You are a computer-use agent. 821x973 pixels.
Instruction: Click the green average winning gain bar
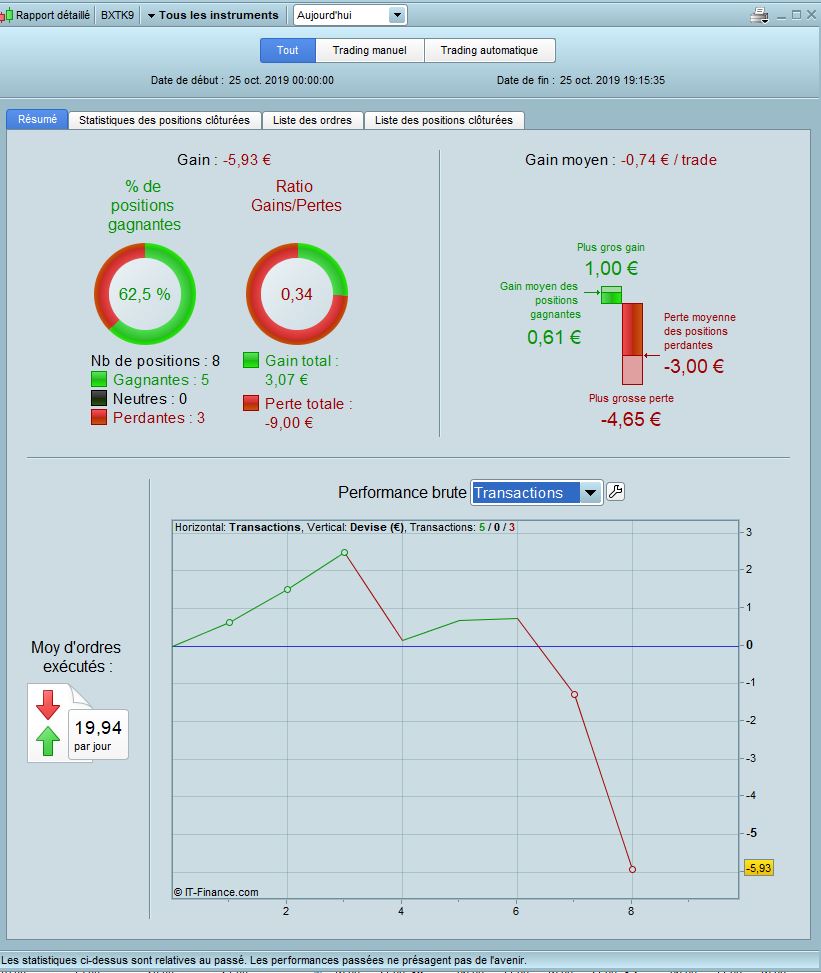[611, 295]
